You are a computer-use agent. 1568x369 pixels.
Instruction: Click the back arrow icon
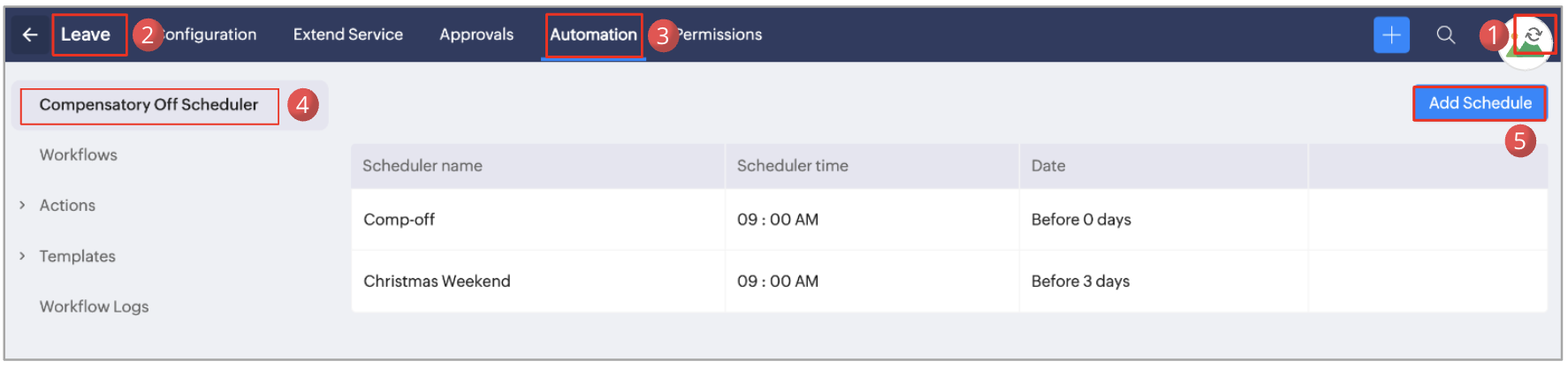pyautogui.click(x=30, y=35)
